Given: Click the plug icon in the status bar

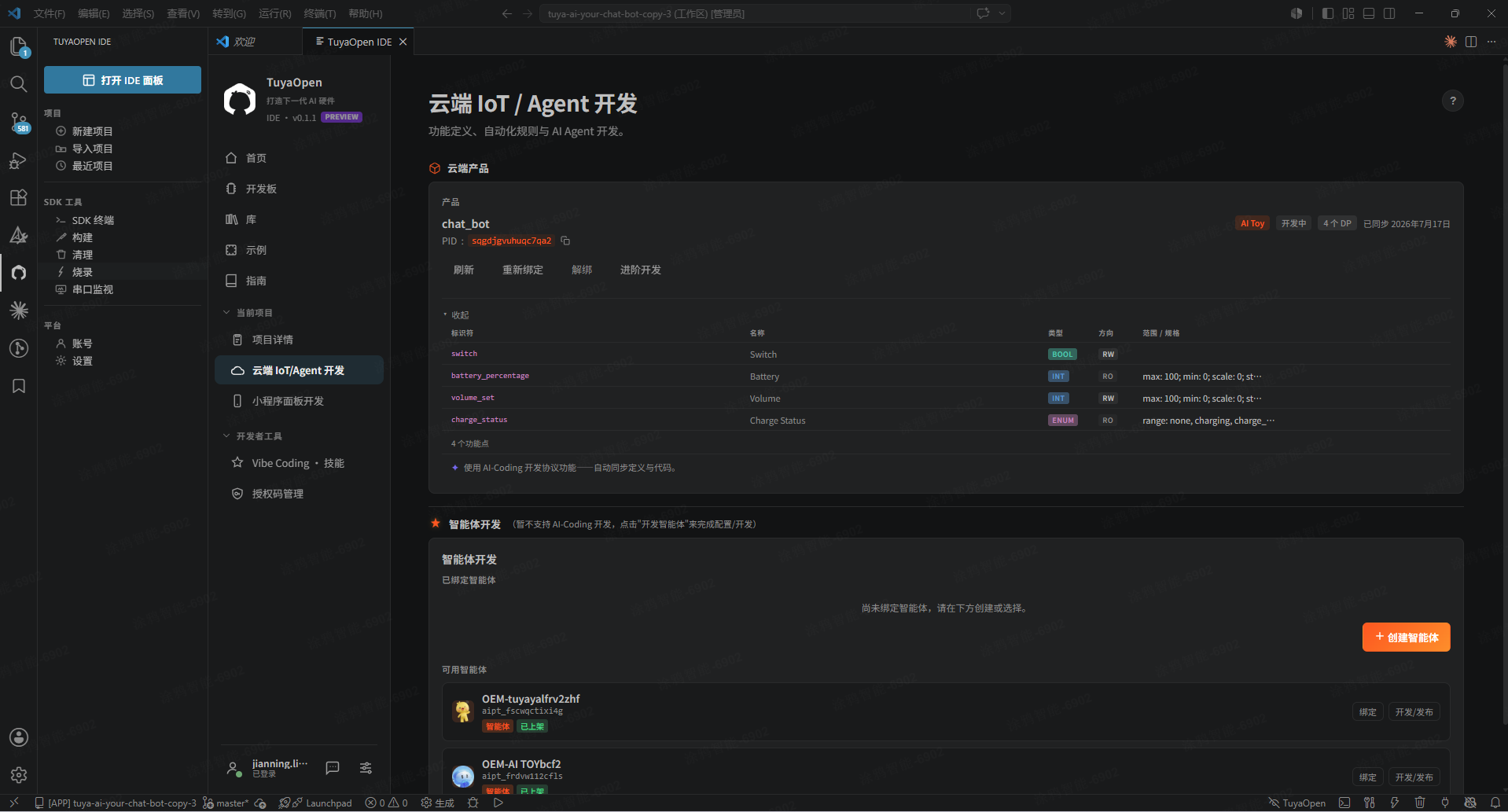Looking at the screenshot, I should click(x=1445, y=803).
